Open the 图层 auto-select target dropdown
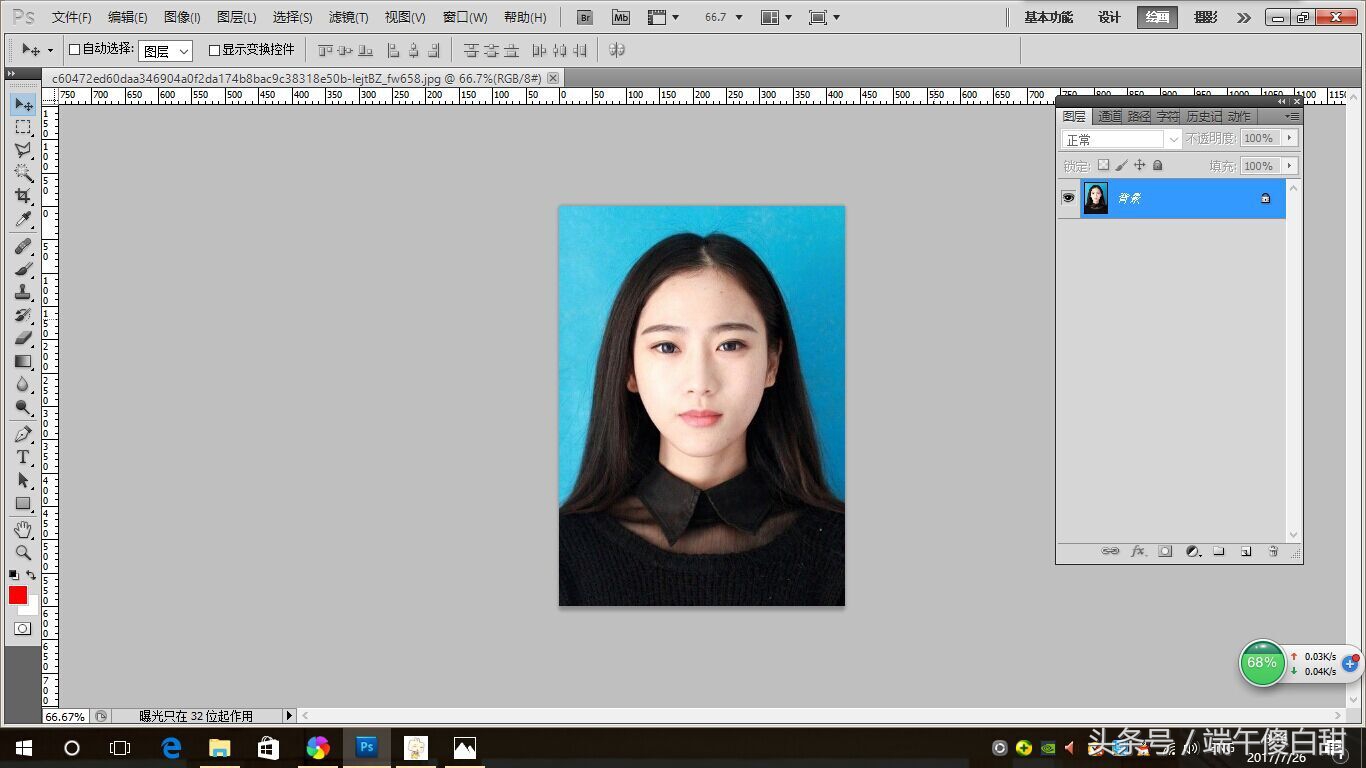The image size is (1366, 768). (x=166, y=51)
